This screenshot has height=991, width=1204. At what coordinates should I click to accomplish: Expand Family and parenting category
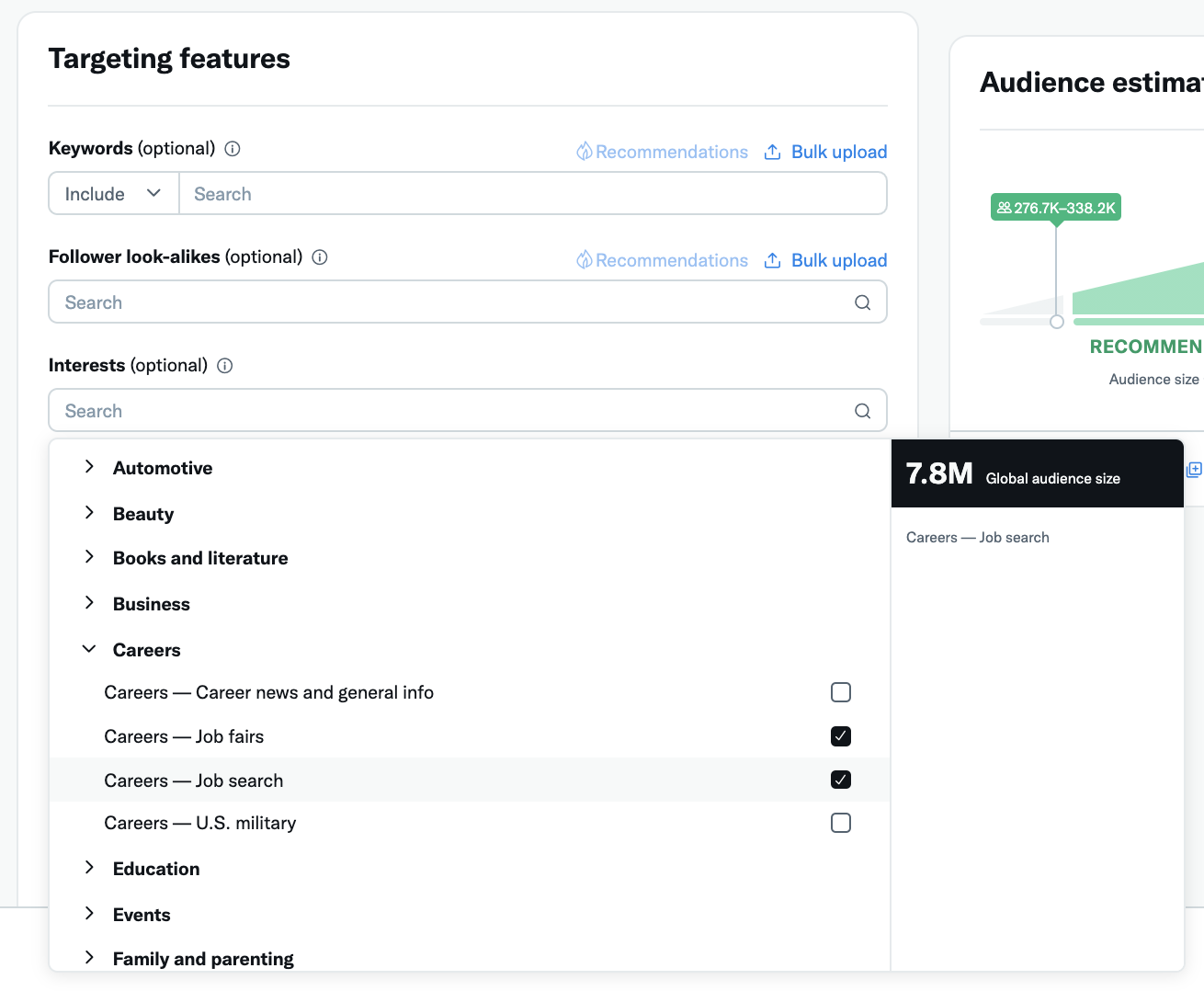click(x=89, y=958)
